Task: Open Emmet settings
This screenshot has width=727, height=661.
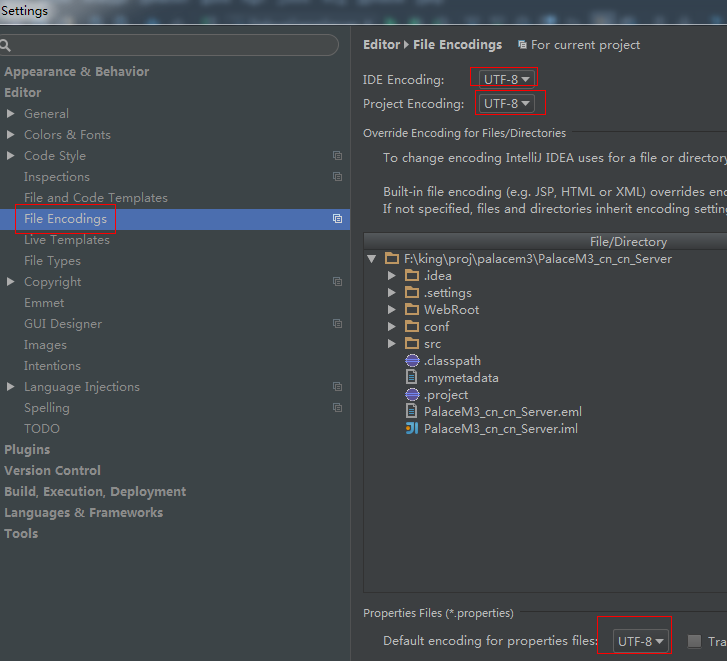Action: [44, 303]
